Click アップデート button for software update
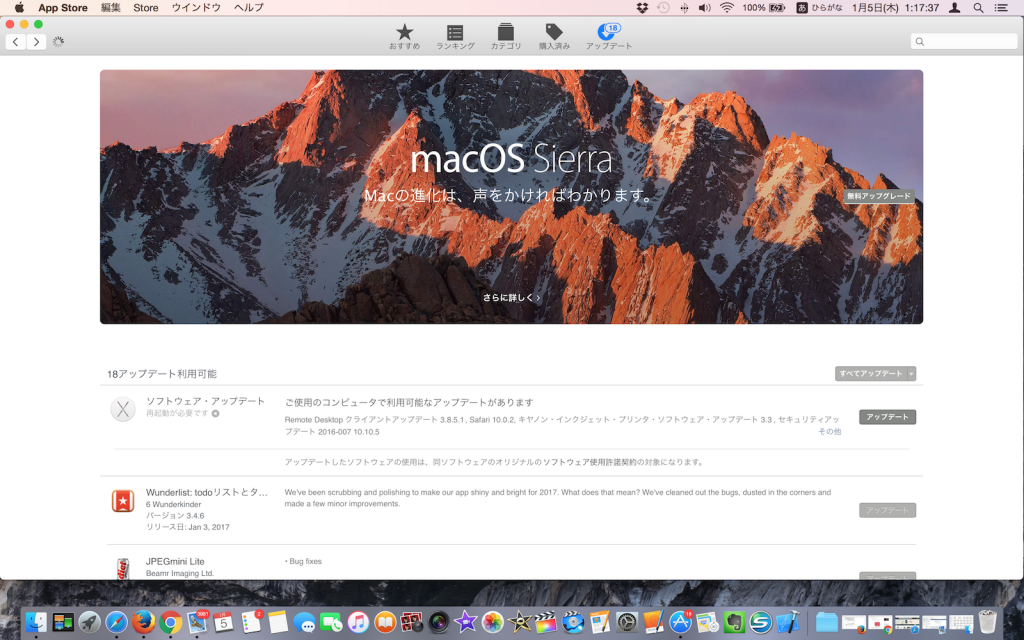Viewport: 1024px width, 640px height. coord(887,417)
